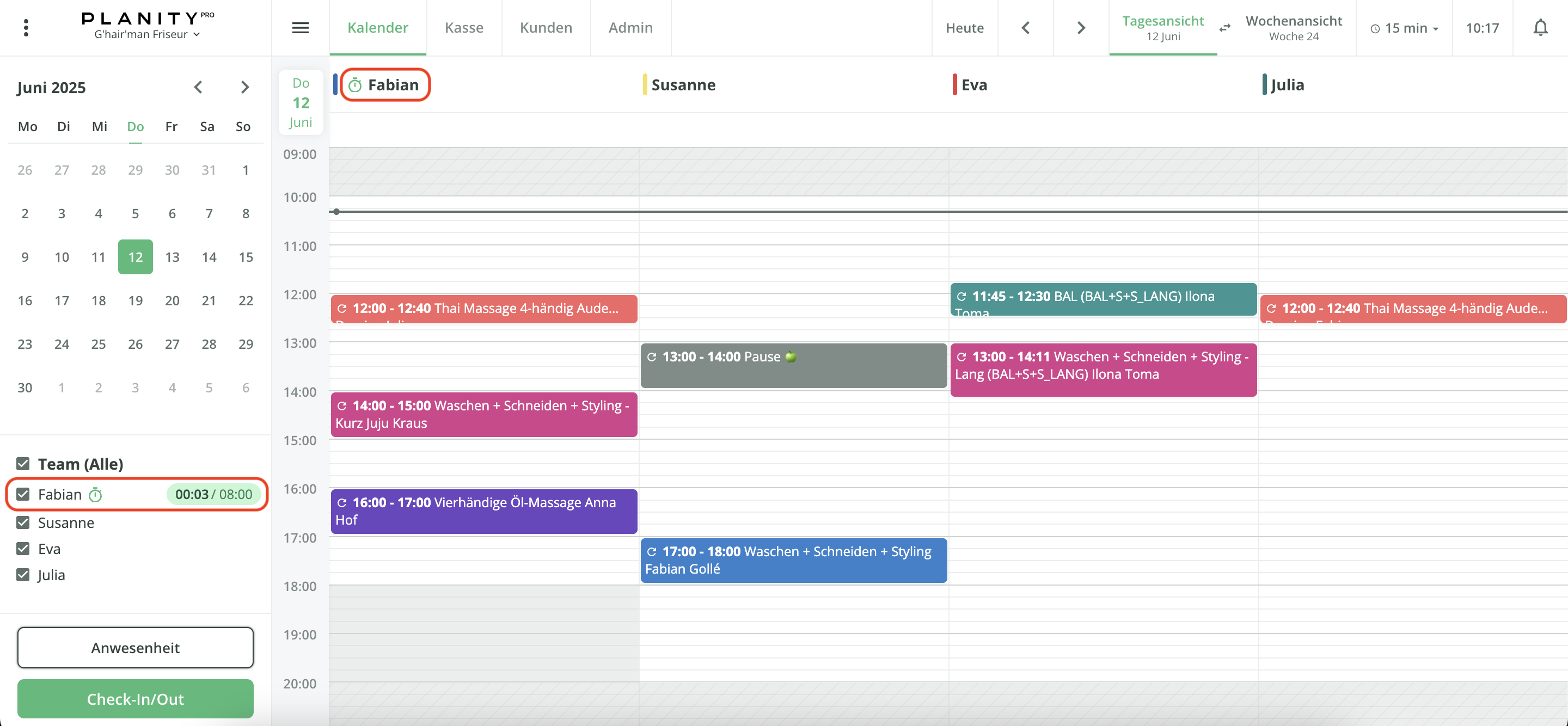Toggle the Julia team checkbox
Viewport: 1568px width, 726px height.
click(23, 575)
